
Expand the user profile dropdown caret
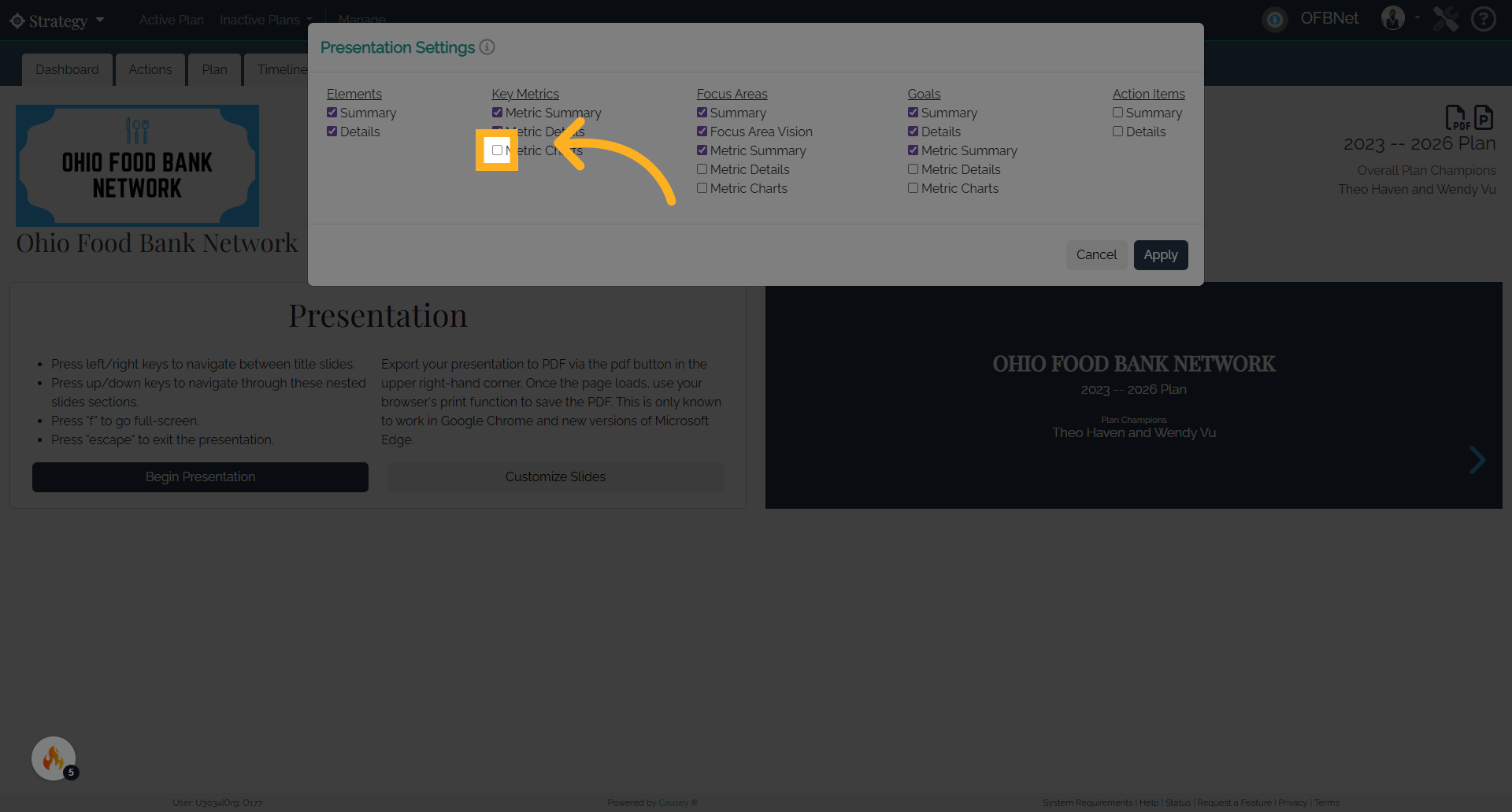pyautogui.click(x=1417, y=17)
